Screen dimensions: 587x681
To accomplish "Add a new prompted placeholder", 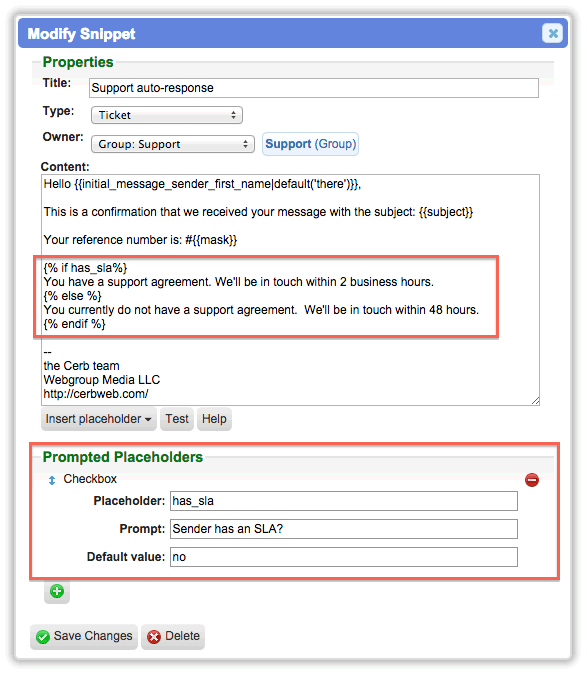I will [x=57, y=591].
